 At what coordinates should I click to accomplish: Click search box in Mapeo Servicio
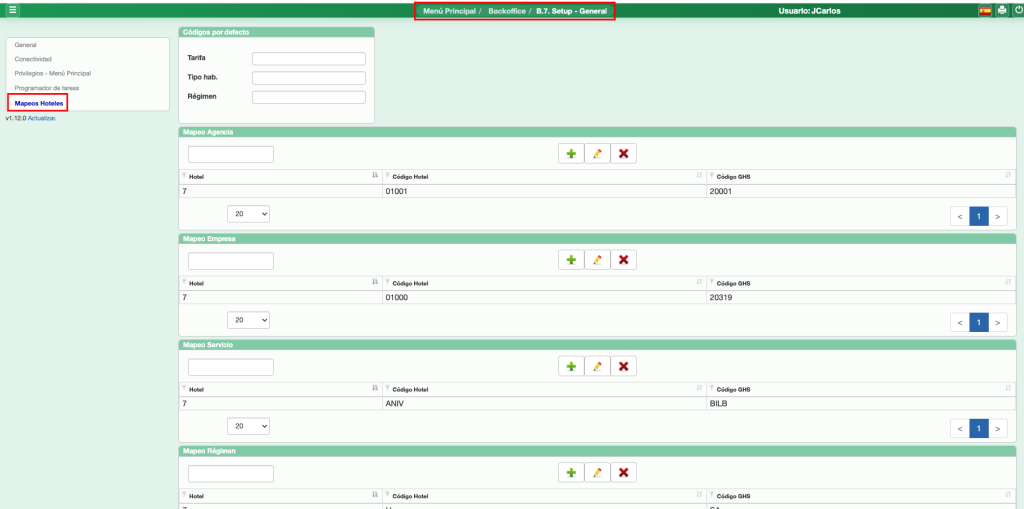coord(231,367)
